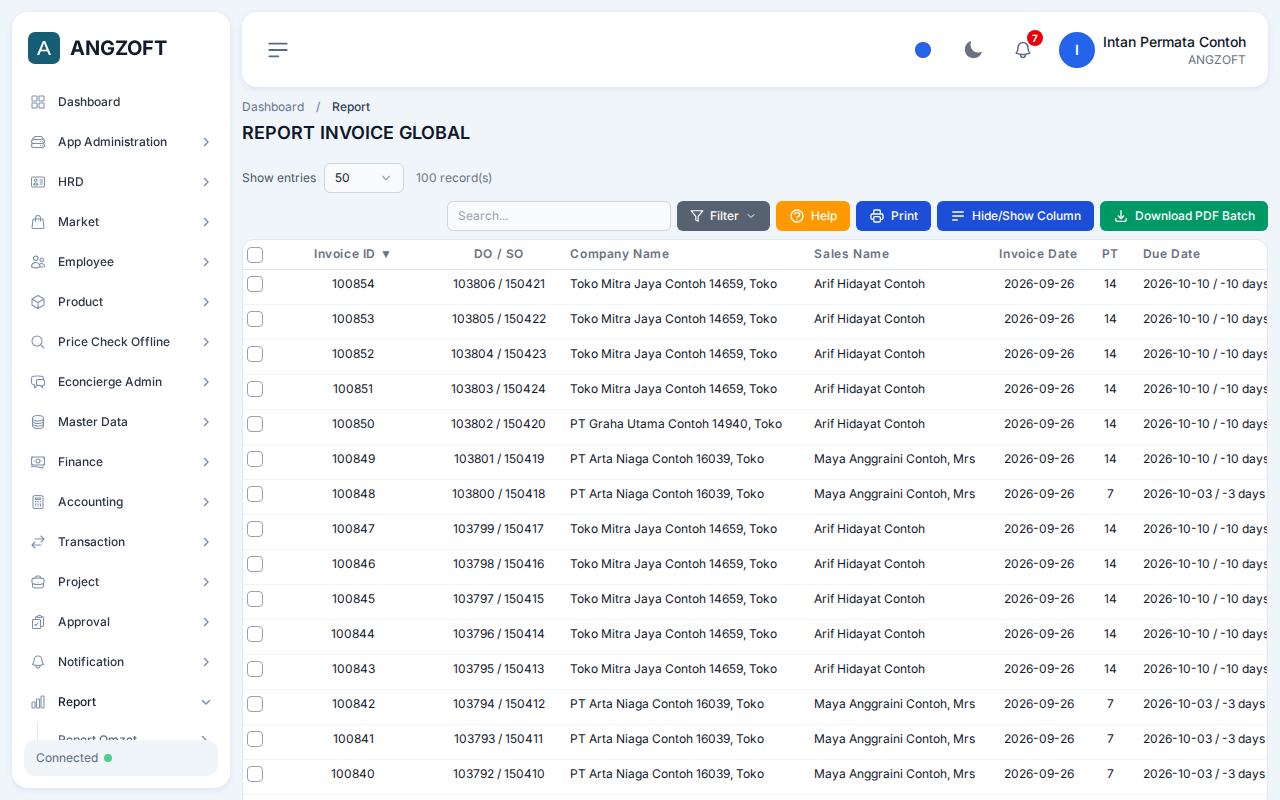Expand the Product submenu chevron
Image resolution: width=1280 pixels, height=800 pixels.
(x=206, y=302)
